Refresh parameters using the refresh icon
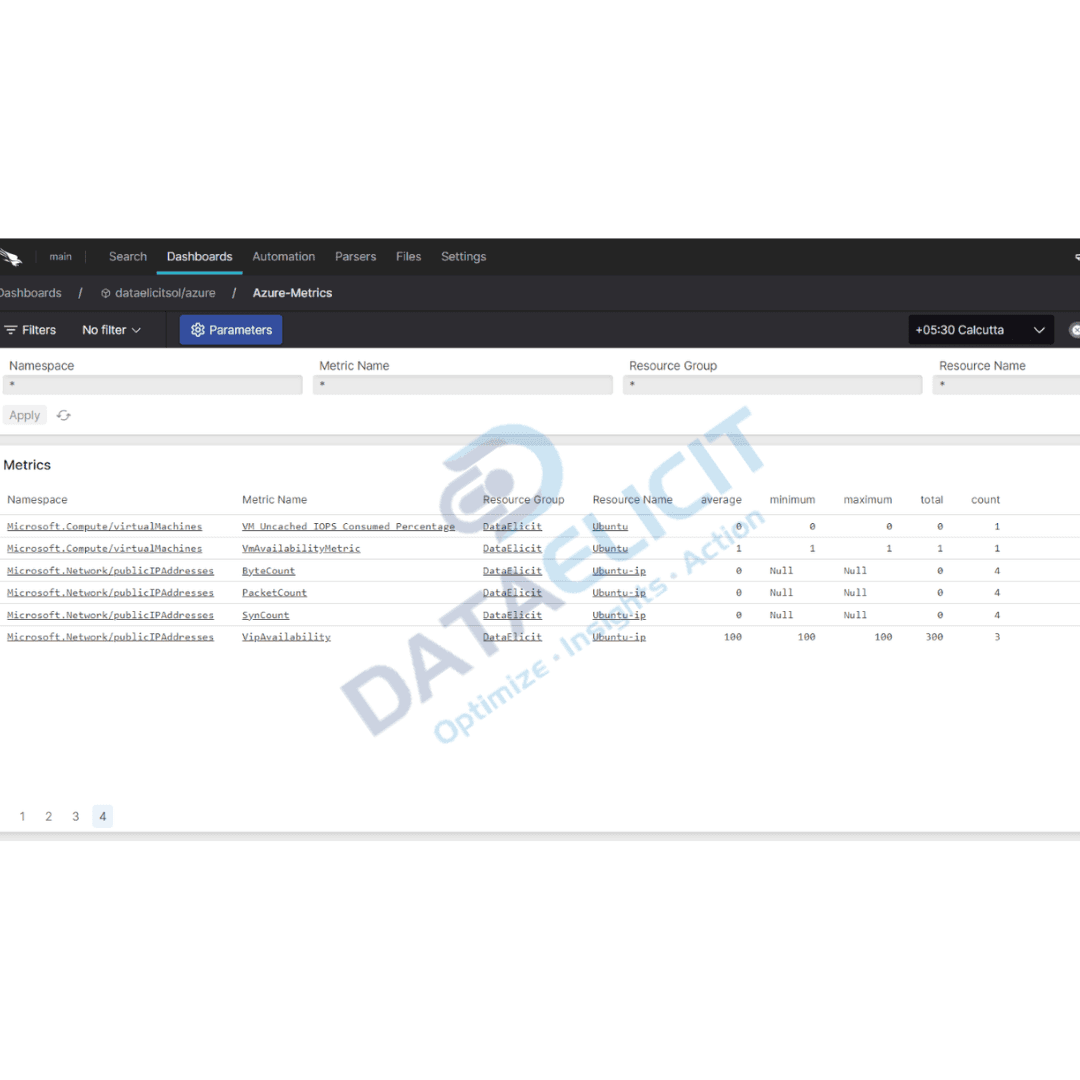The height and width of the screenshot is (1080, 1080). point(63,415)
